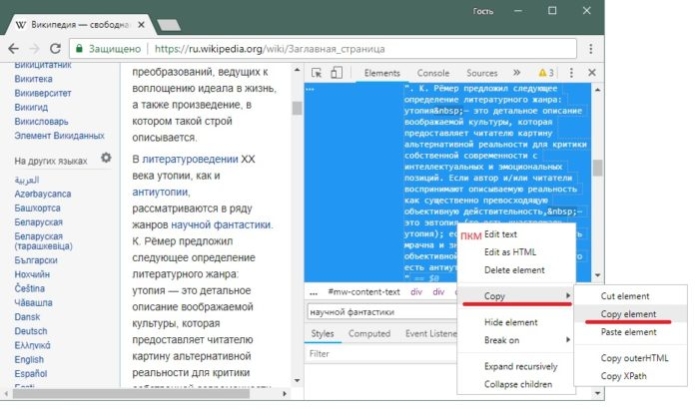This screenshot has height=418, width=699.
Task: Switch to Čeština language
Action: (x=29, y=288)
